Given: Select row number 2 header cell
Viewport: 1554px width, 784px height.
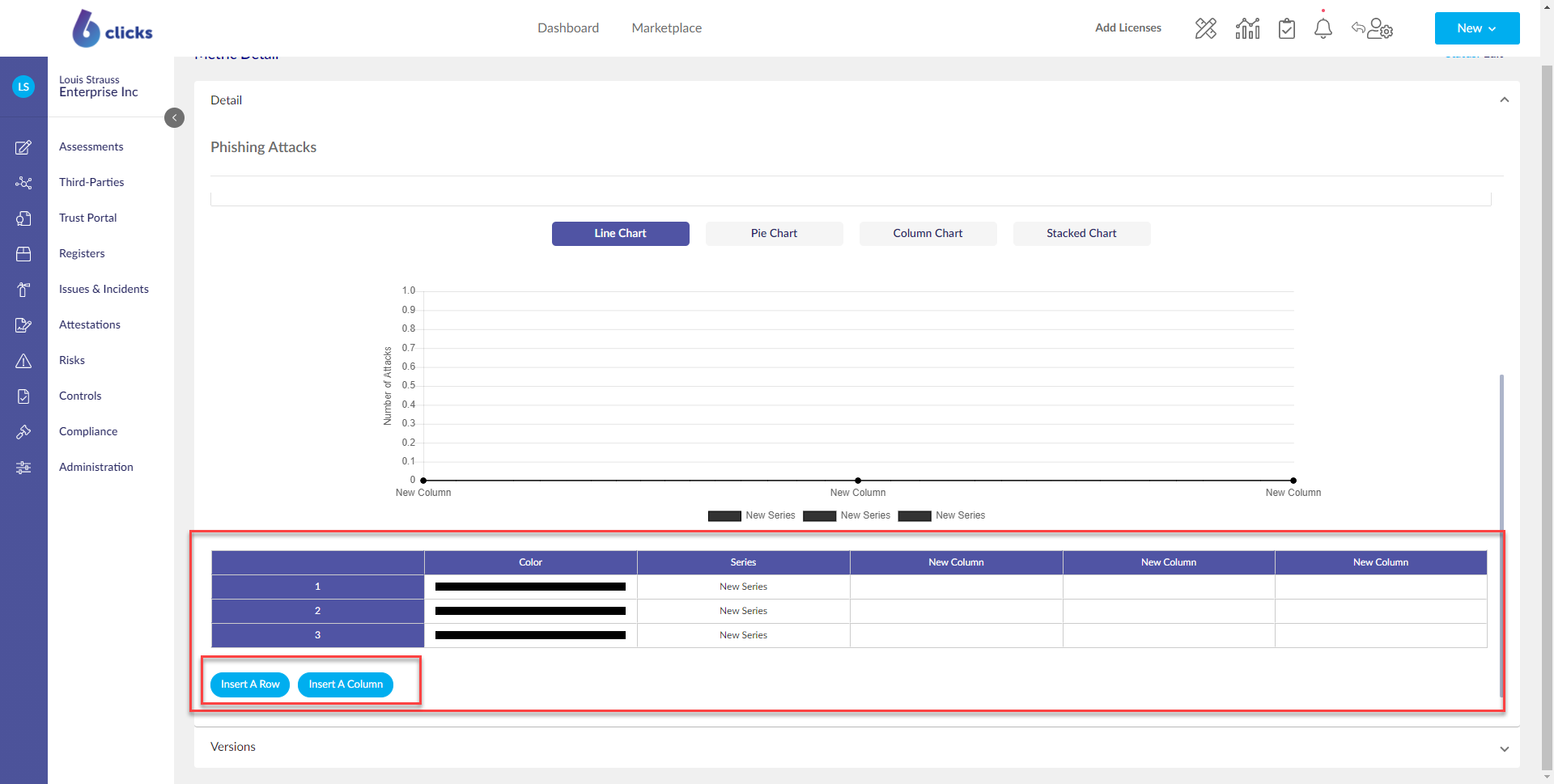Looking at the screenshot, I should tap(317, 611).
